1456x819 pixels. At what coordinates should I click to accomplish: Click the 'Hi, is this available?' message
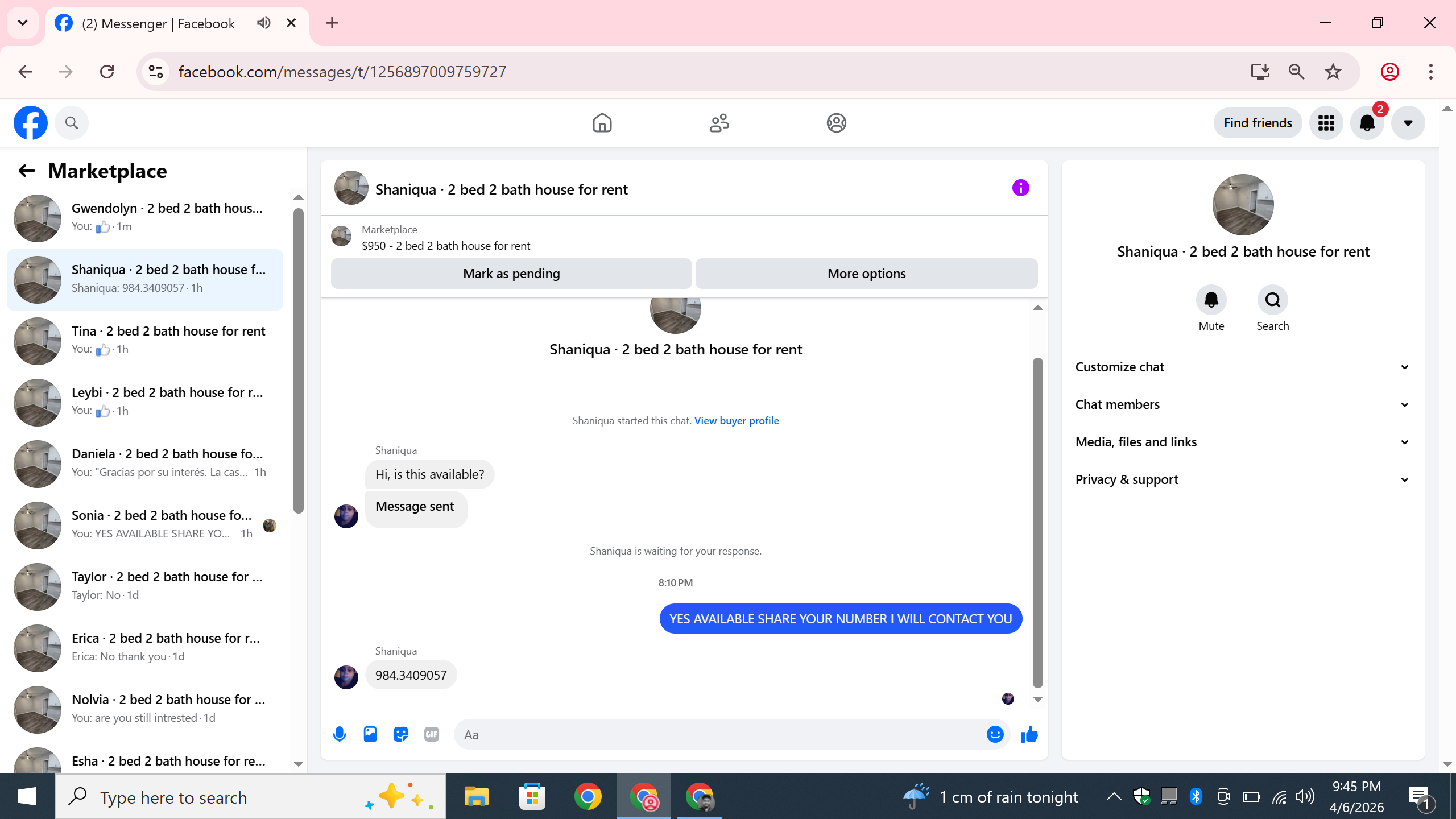[429, 474]
